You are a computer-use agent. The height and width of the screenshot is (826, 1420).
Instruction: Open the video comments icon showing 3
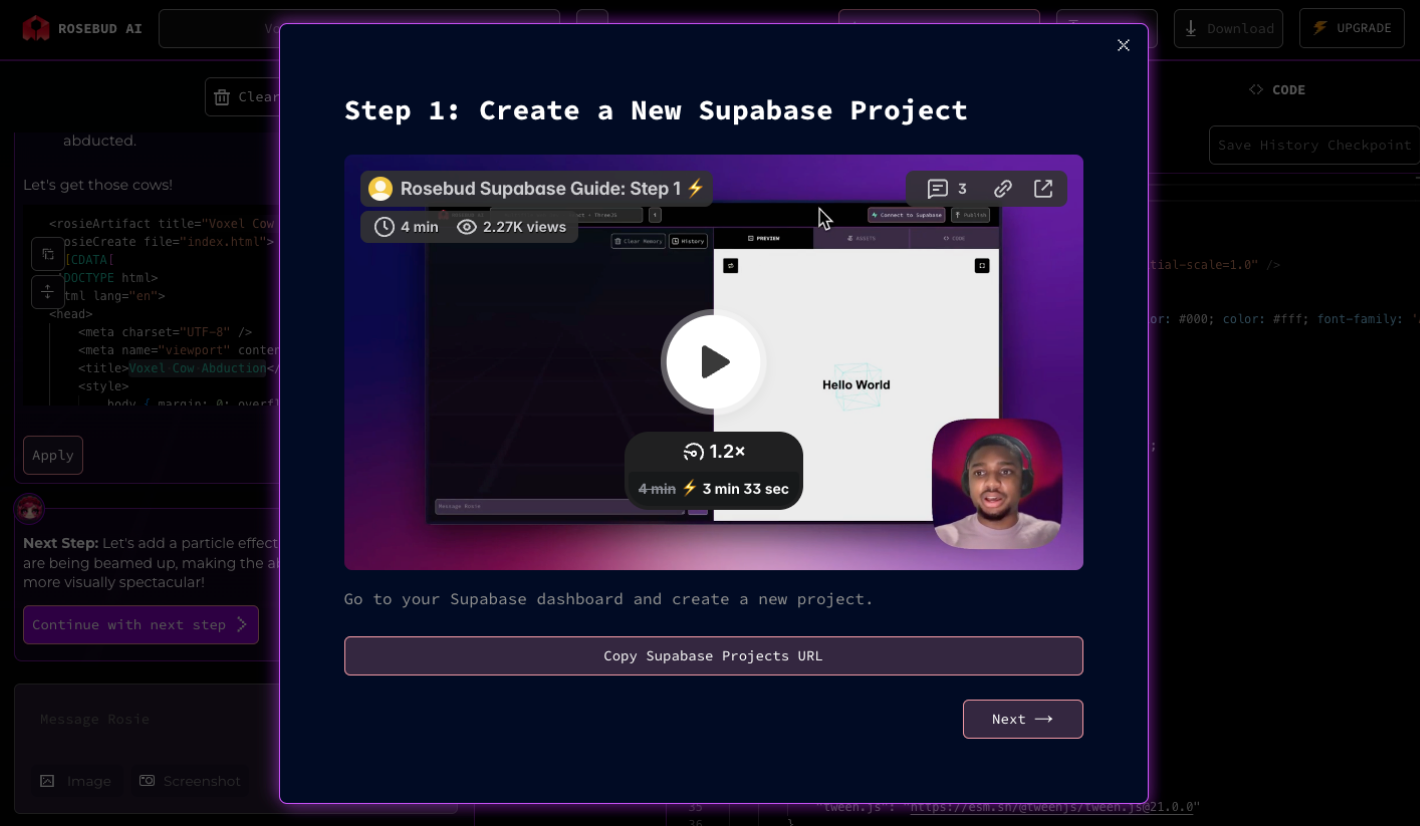coord(946,189)
